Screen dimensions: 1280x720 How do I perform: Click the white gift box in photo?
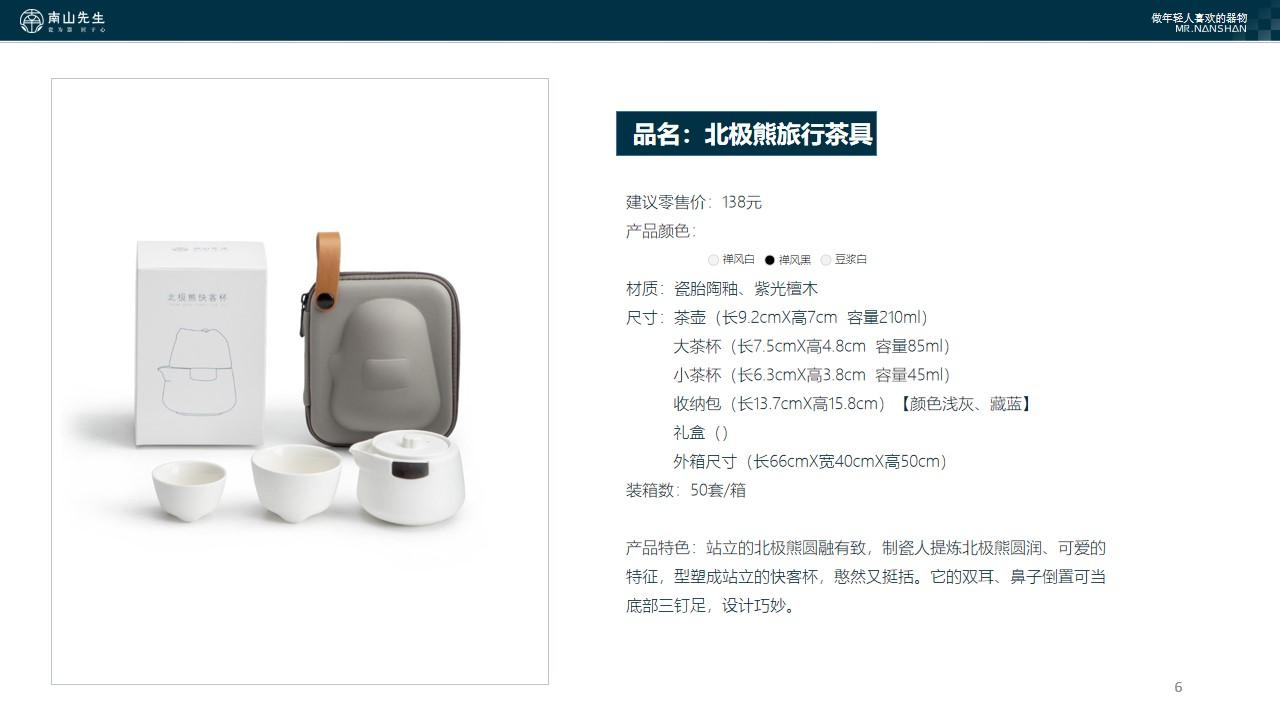pyautogui.click(x=201, y=343)
